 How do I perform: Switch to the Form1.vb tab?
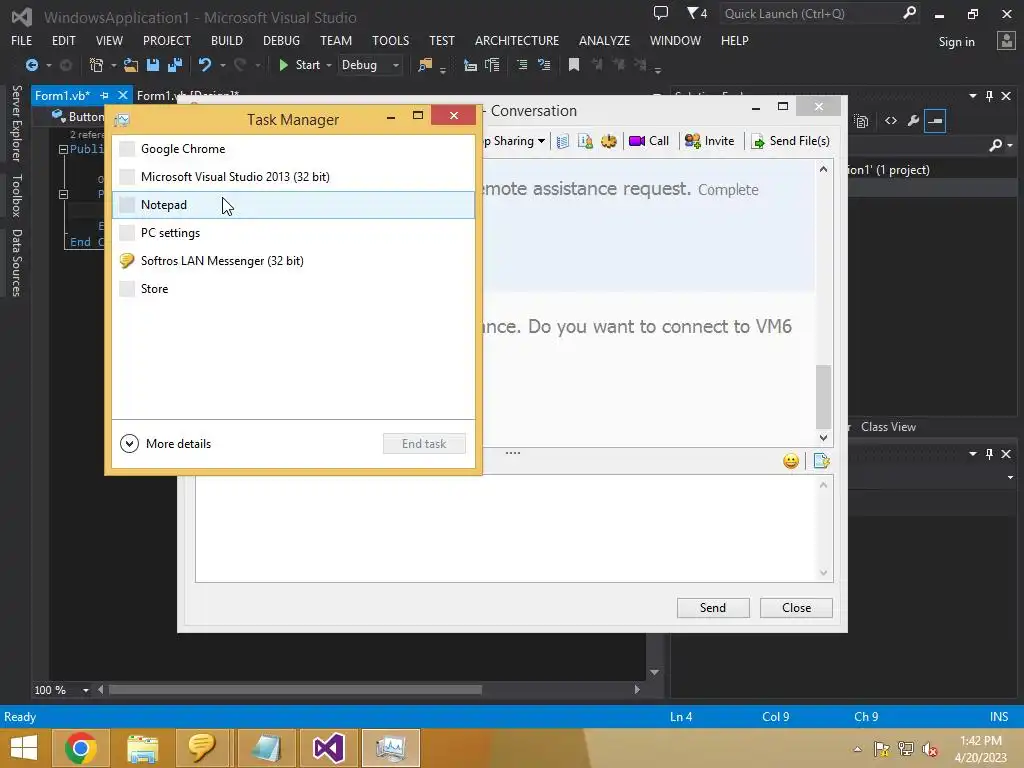[63, 95]
